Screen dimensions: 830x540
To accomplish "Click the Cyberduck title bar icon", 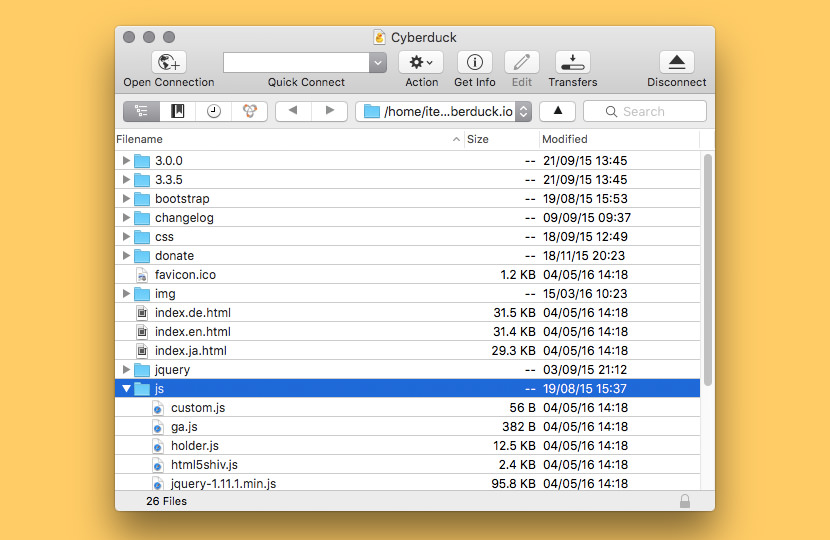I will [379, 37].
